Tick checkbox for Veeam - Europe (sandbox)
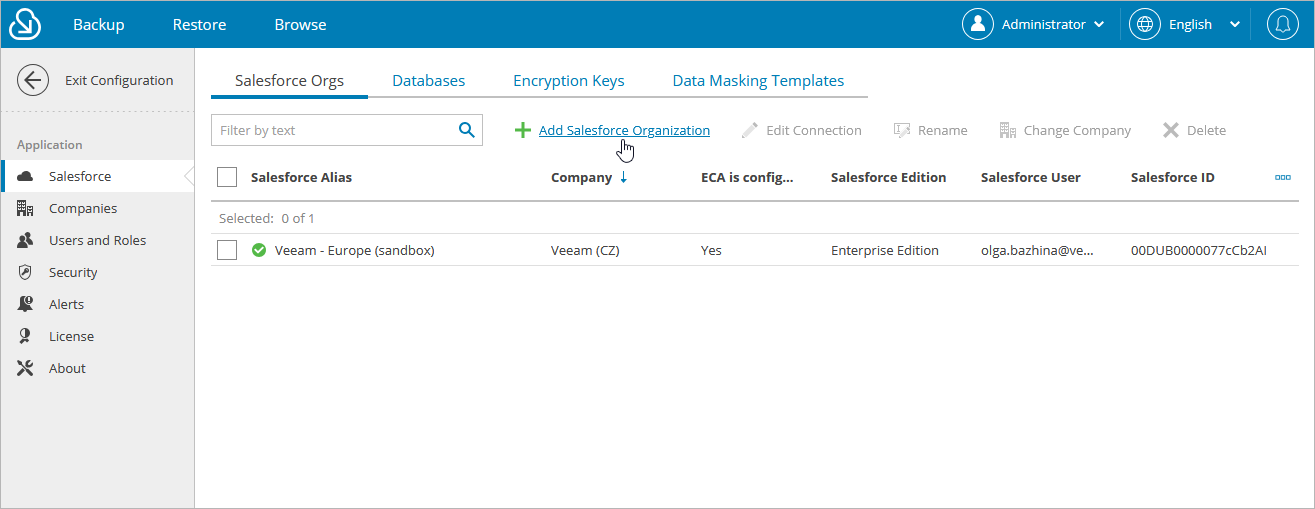The width and height of the screenshot is (1315, 509). pos(227,250)
